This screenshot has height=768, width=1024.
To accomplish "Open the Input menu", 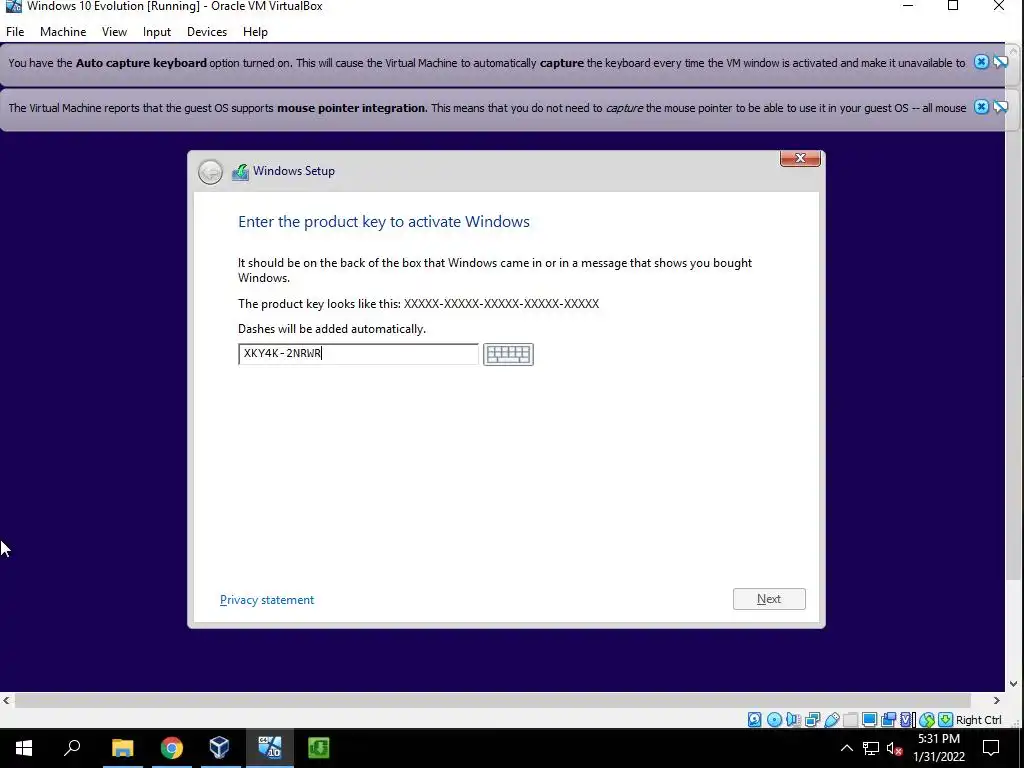I will (157, 31).
